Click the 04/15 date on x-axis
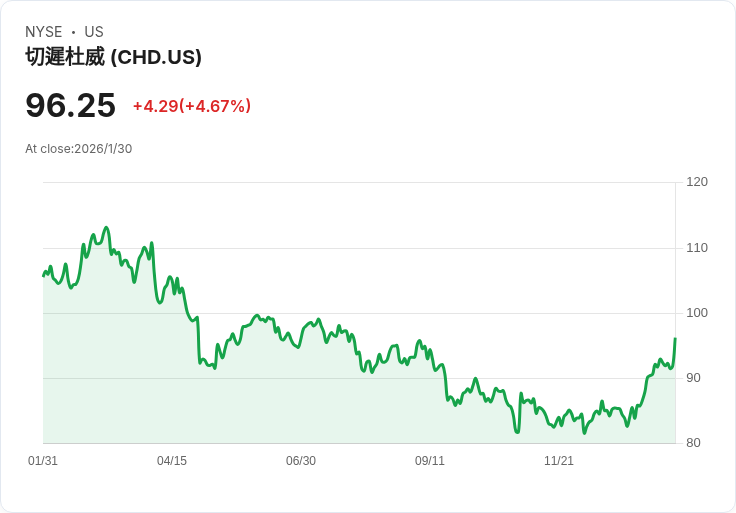736x513 pixels. click(x=172, y=461)
